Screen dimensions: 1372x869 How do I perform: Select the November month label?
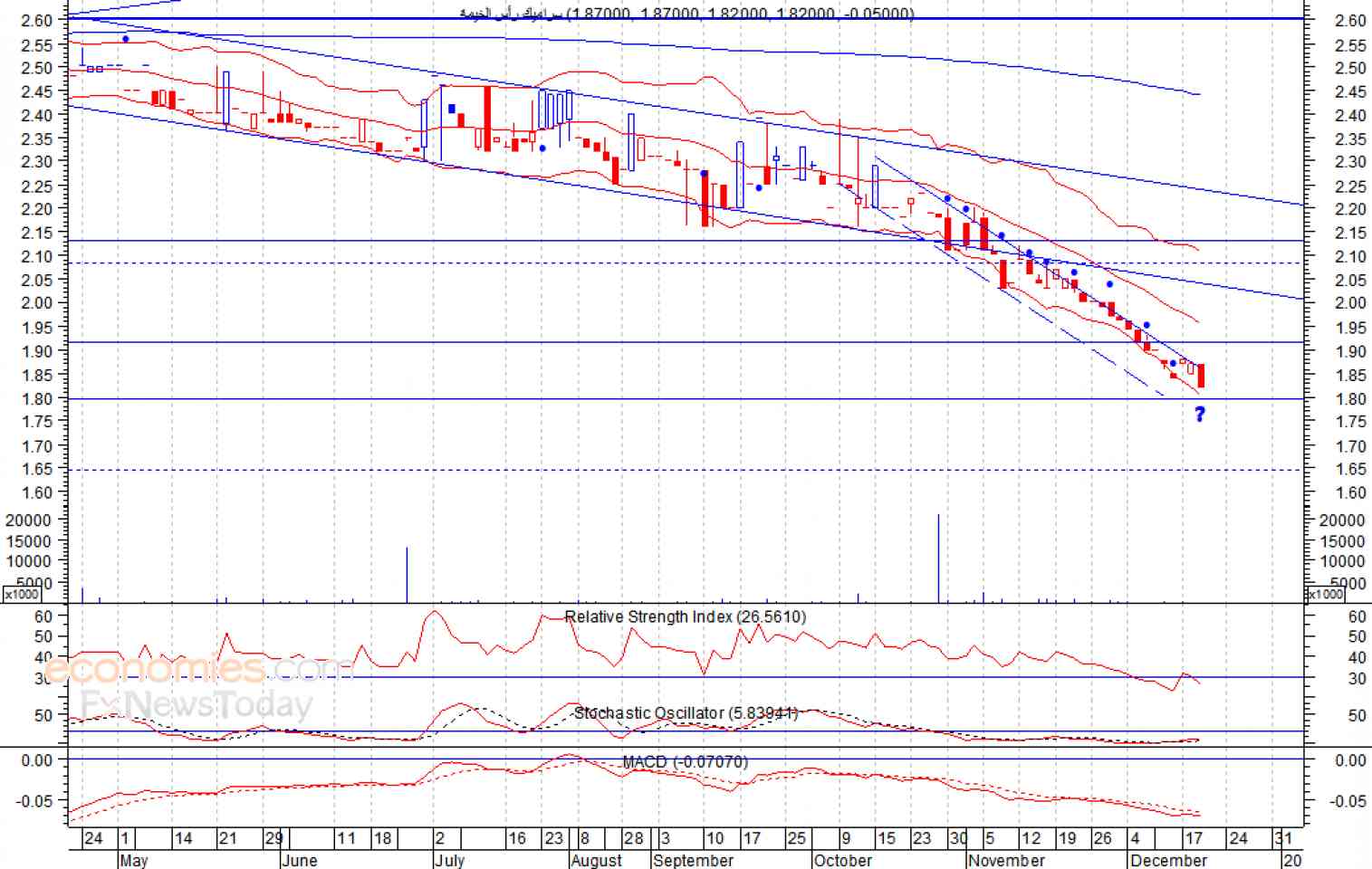(x=1006, y=860)
